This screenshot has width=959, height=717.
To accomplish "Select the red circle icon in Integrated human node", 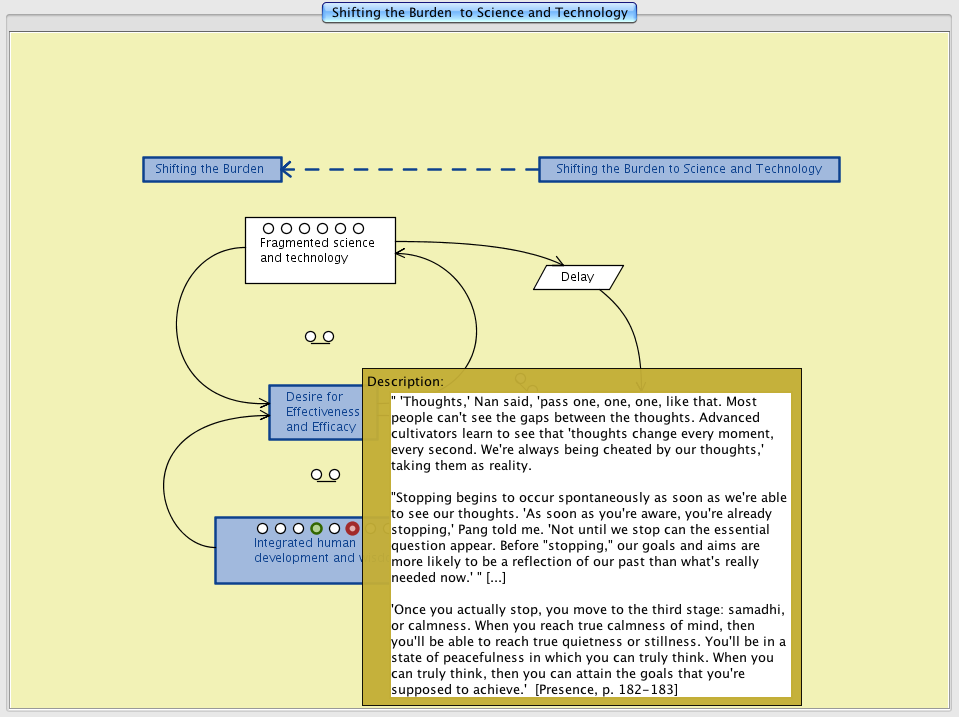I will (352, 528).
